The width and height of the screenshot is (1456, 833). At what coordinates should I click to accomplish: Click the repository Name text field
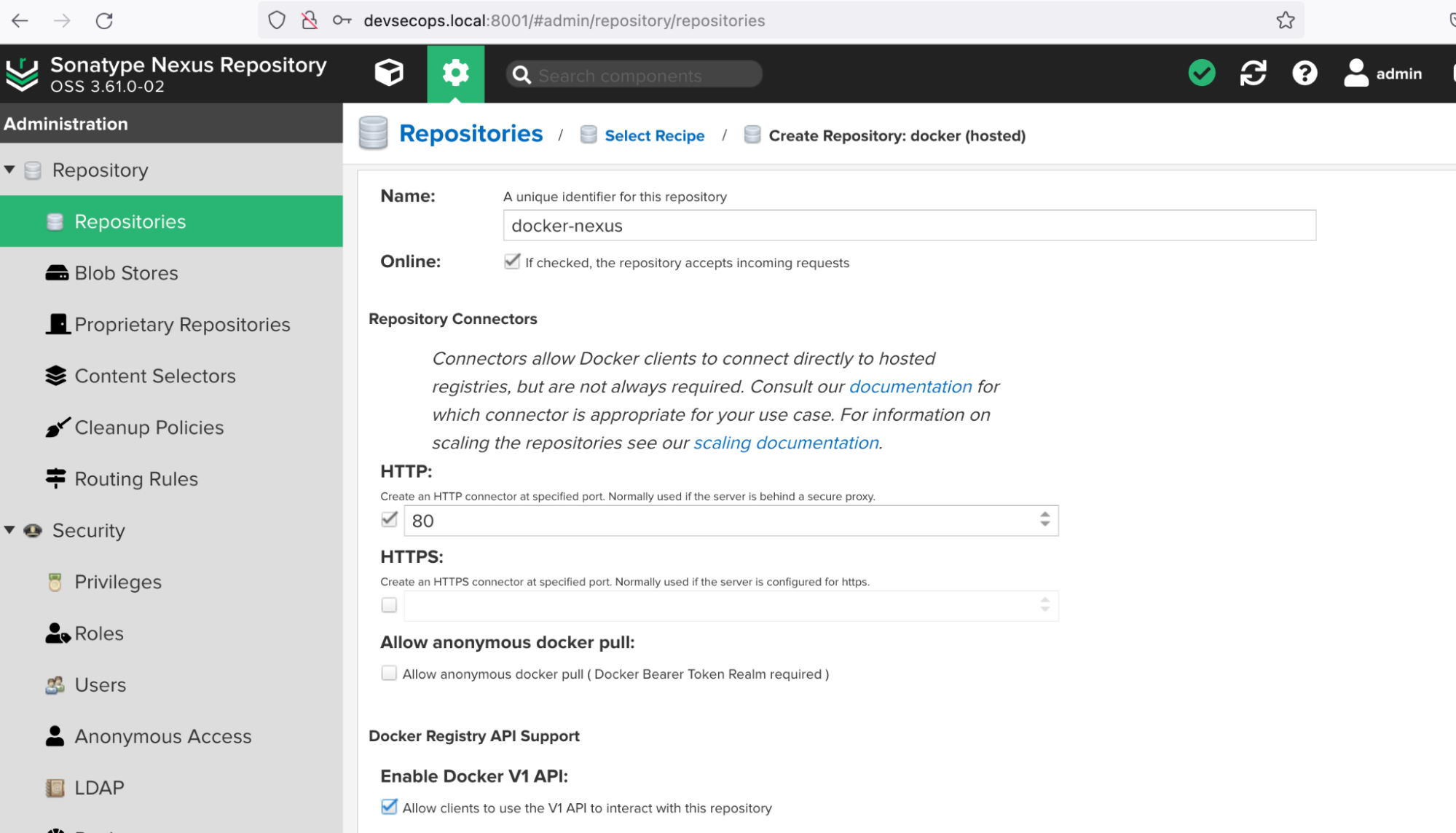[x=908, y=226]
